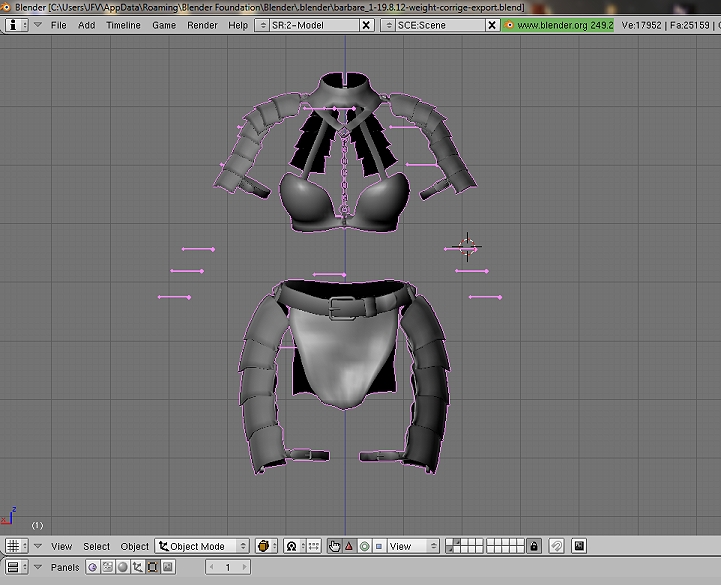Enable the translate manipulator triangle
Image resolution: width=721 pixels, height=585 pixels.
(349, 546)
